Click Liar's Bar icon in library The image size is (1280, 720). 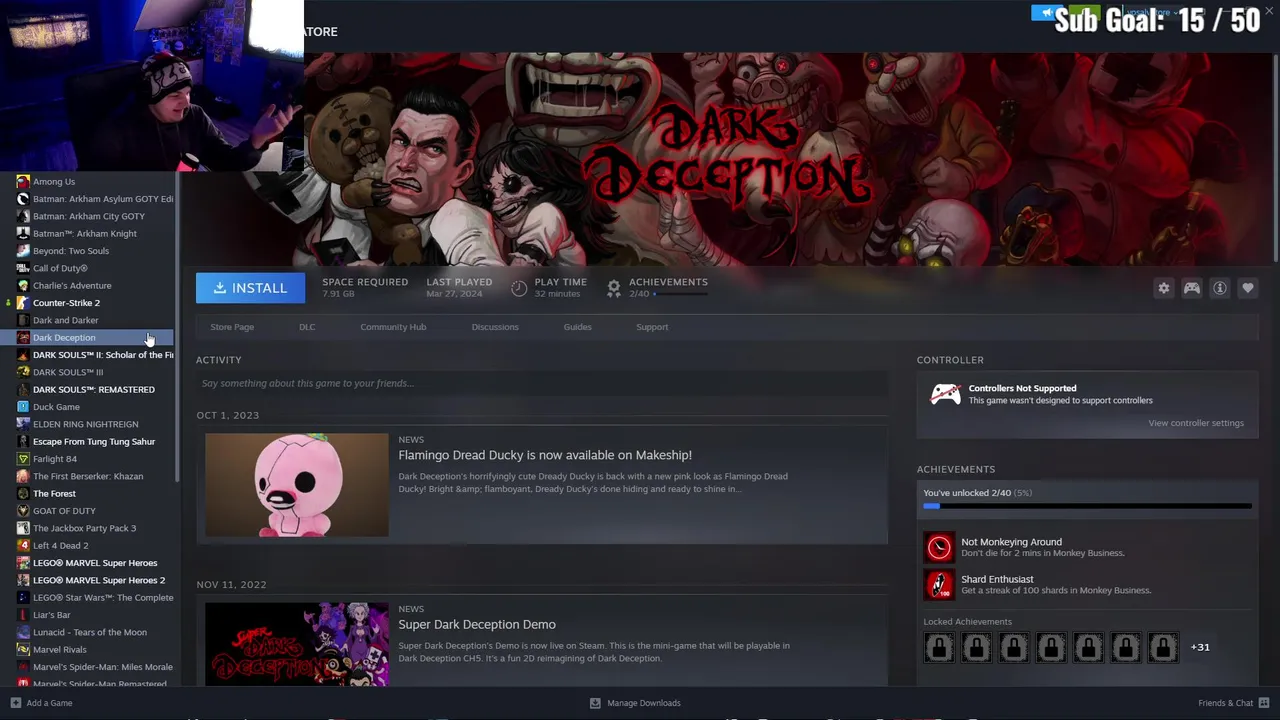point(23,615)
